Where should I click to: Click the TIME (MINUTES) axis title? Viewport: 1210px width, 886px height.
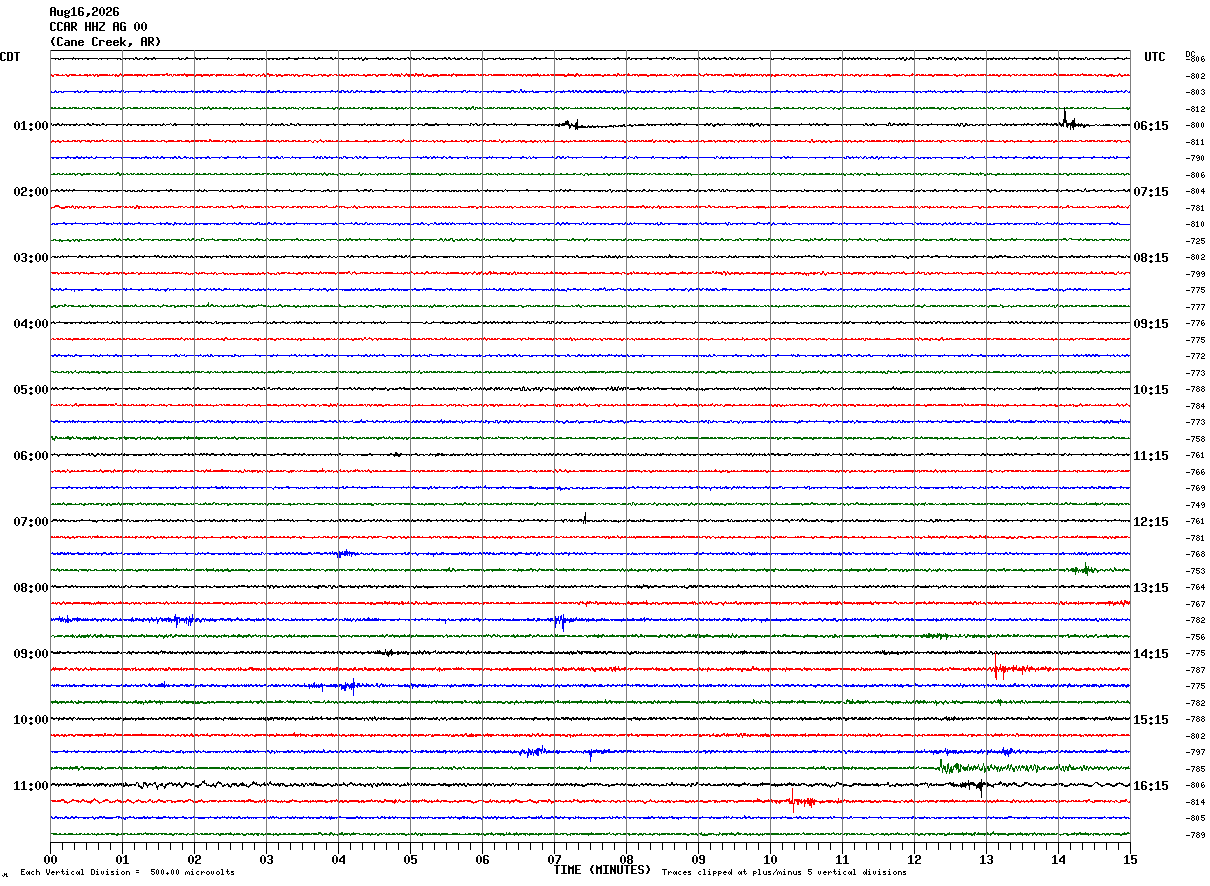point(602,870)
